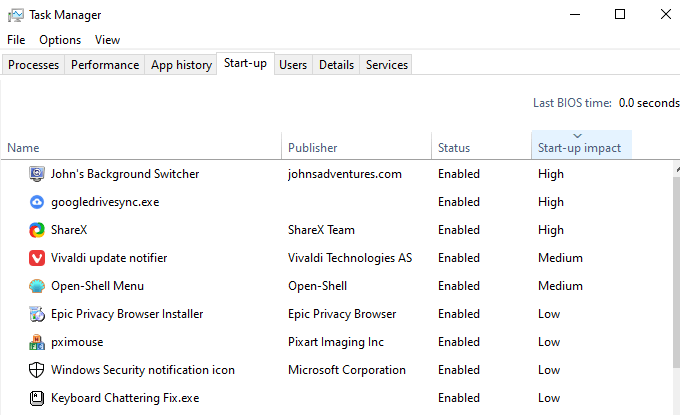This screenshot has width=680, height=415.
Task: Click Epic Privacy Browser Installer icon
Action: (x=36, y=314)
